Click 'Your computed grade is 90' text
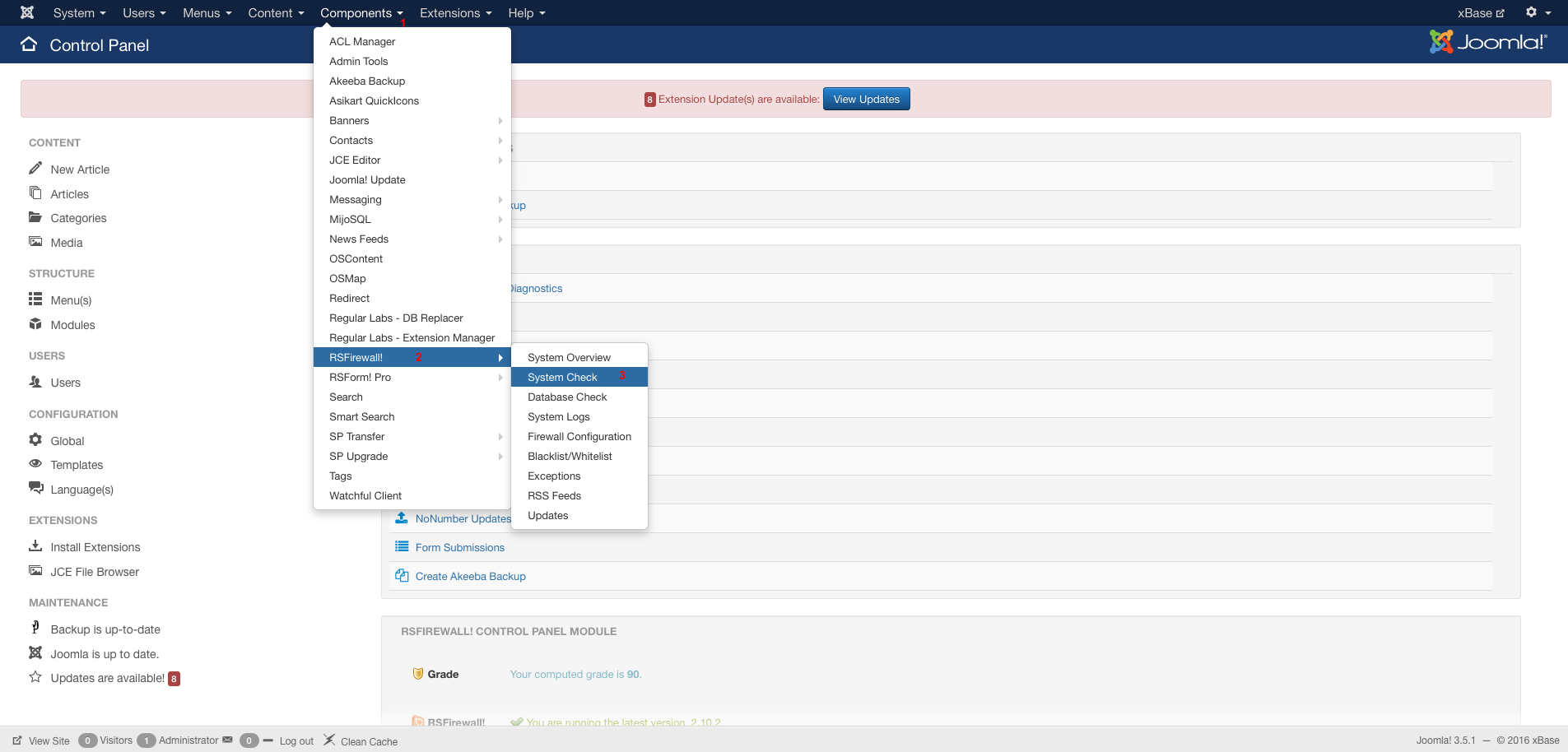This screenshot has height=752, width=1568. [575, 674]
